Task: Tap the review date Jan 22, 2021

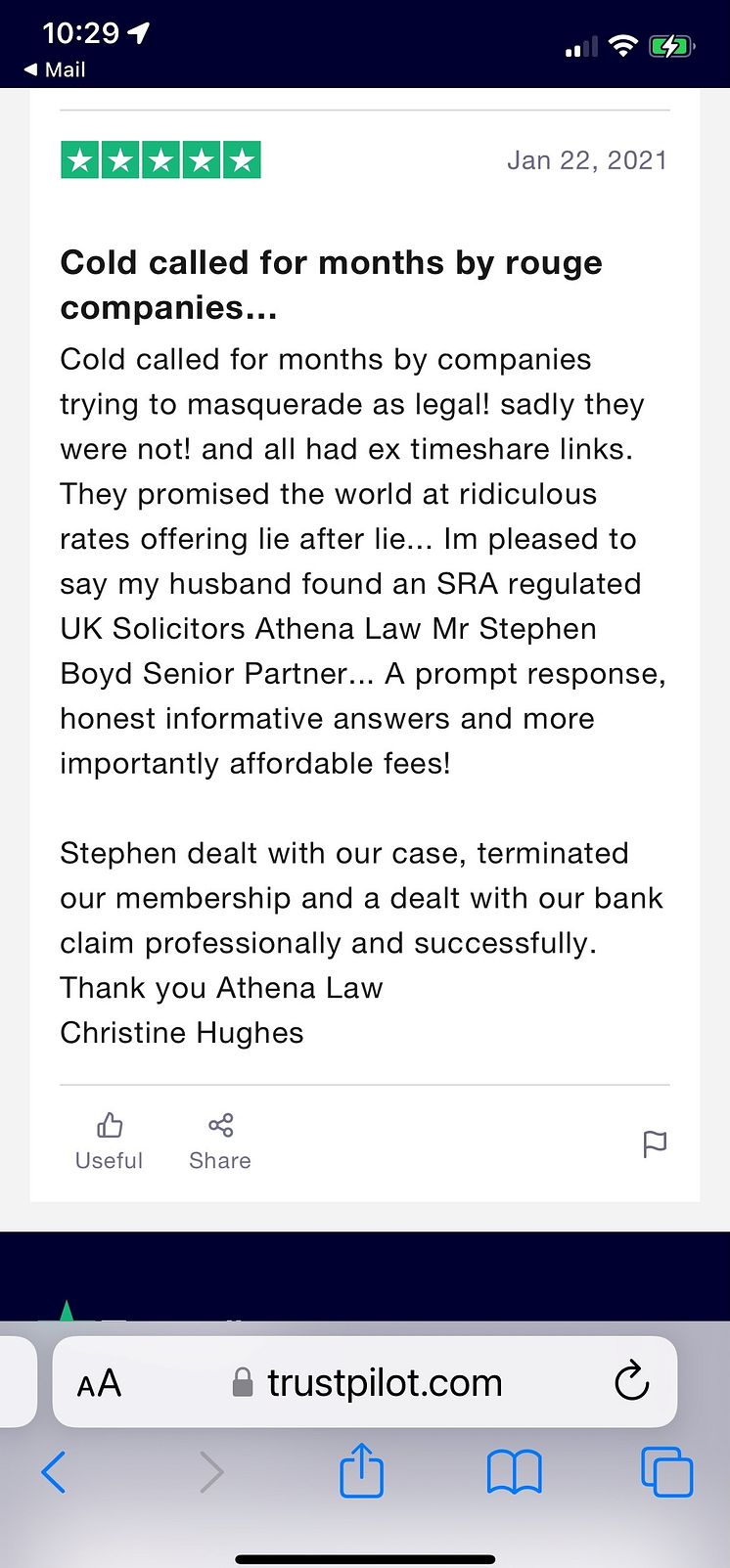Action: click(587, 160)
